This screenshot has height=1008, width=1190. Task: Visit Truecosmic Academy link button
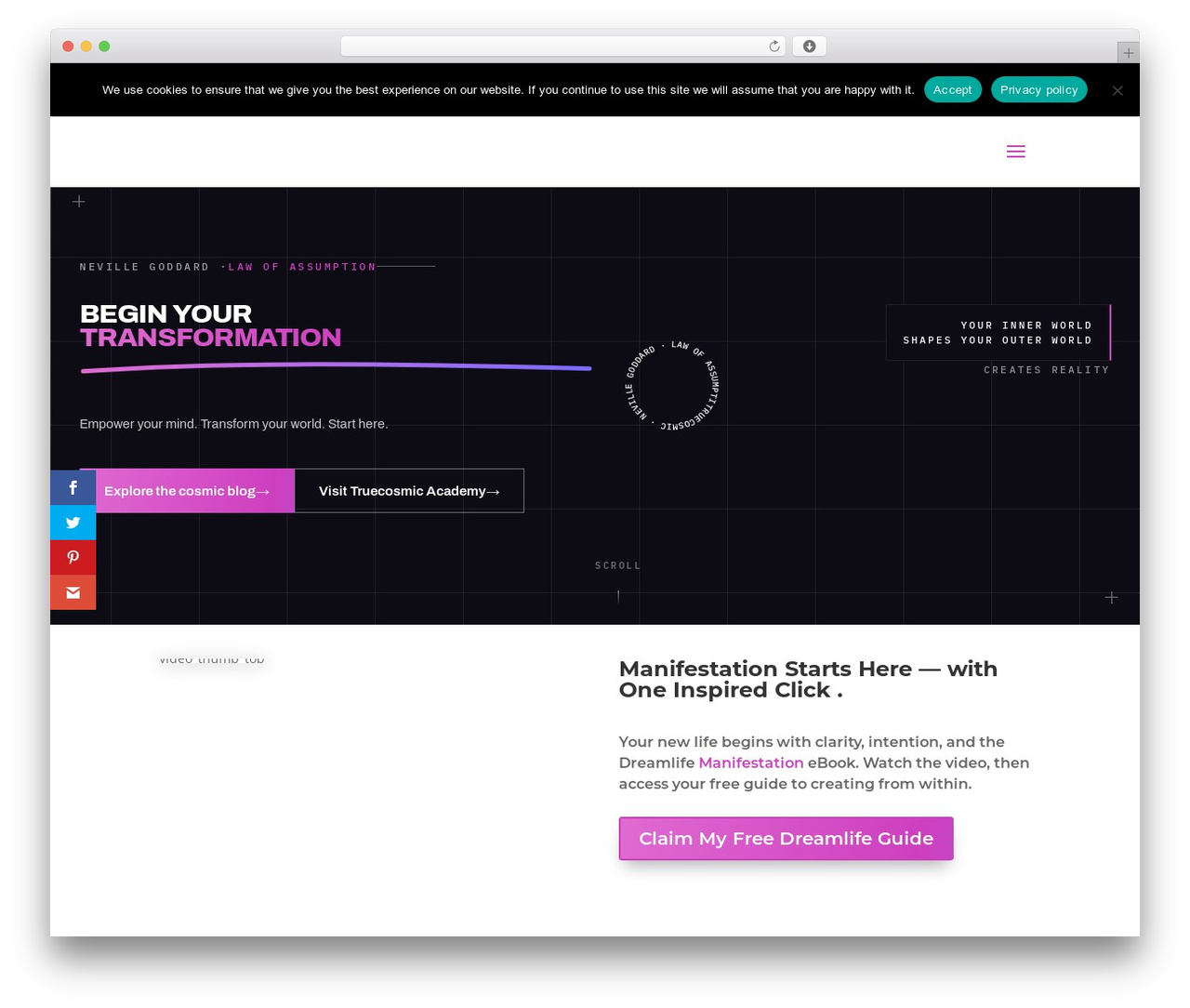(x=409, y=491)
